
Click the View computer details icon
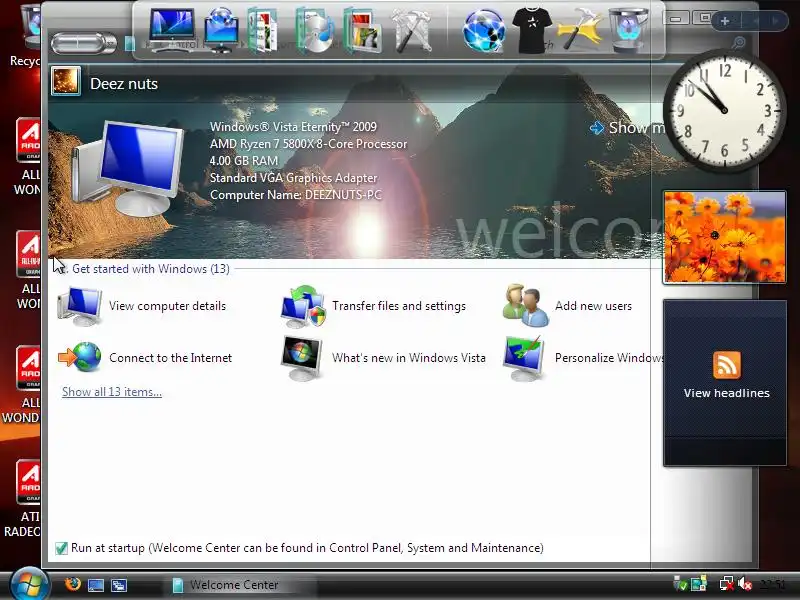pyautogui.click(x=80, y=306)
